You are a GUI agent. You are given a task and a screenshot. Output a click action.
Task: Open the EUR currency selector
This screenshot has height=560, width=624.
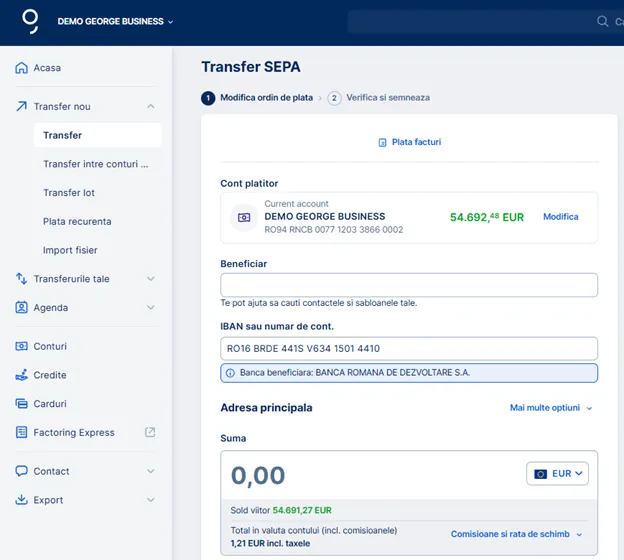pyautogui.click(x=557, y=473)
